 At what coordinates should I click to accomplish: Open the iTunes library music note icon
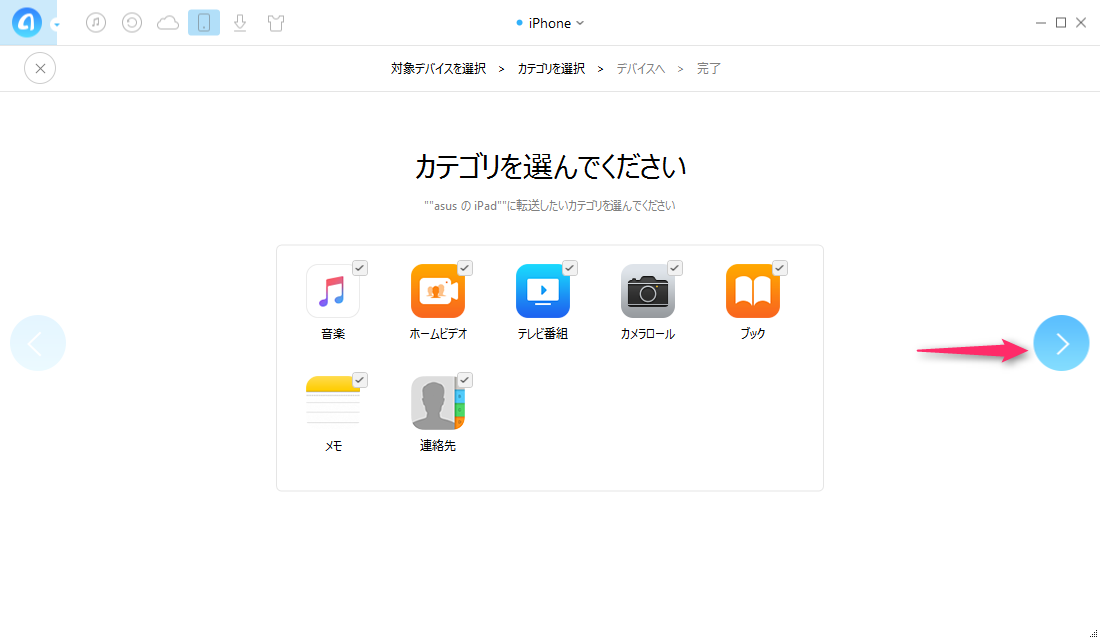96,22
